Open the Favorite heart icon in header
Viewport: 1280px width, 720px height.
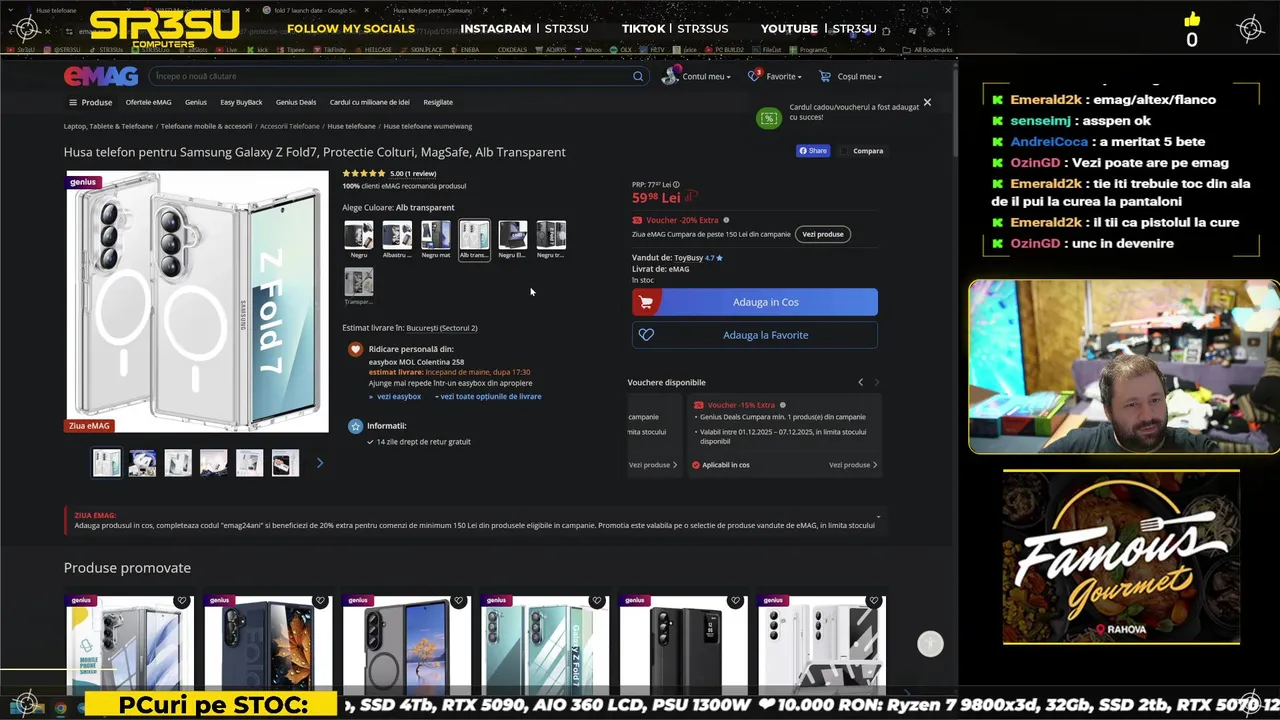tap(754, 76)
